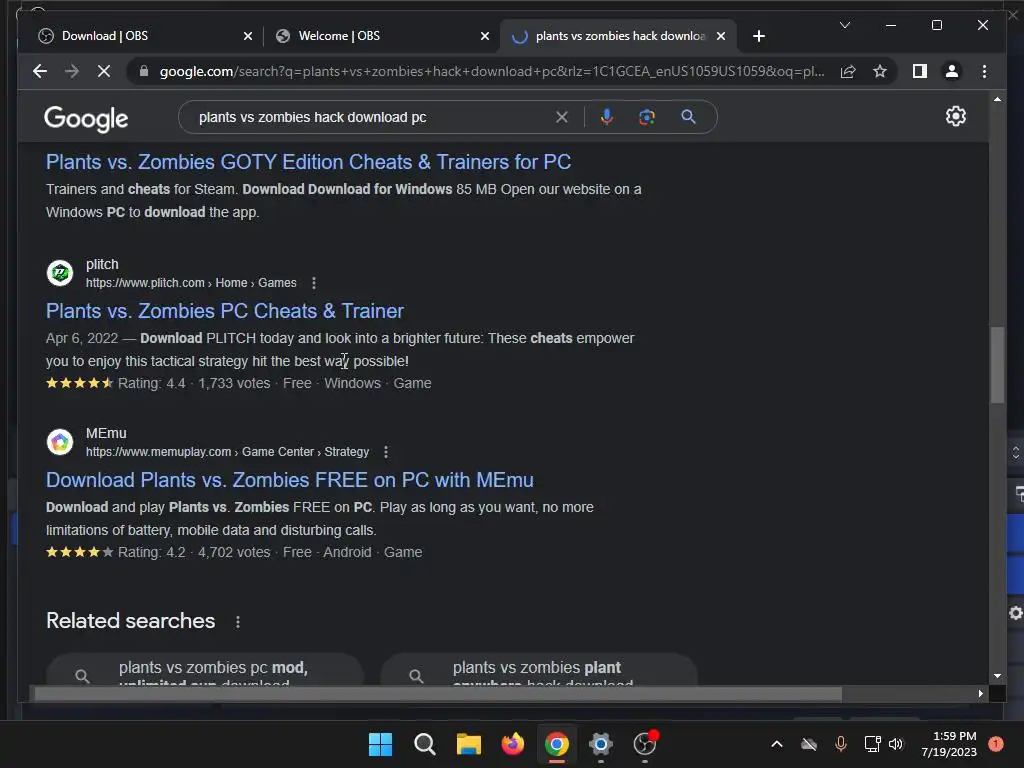Bookmark this page with the star
The height and width of the screenshot is (768, 1024).
point(880,71)
